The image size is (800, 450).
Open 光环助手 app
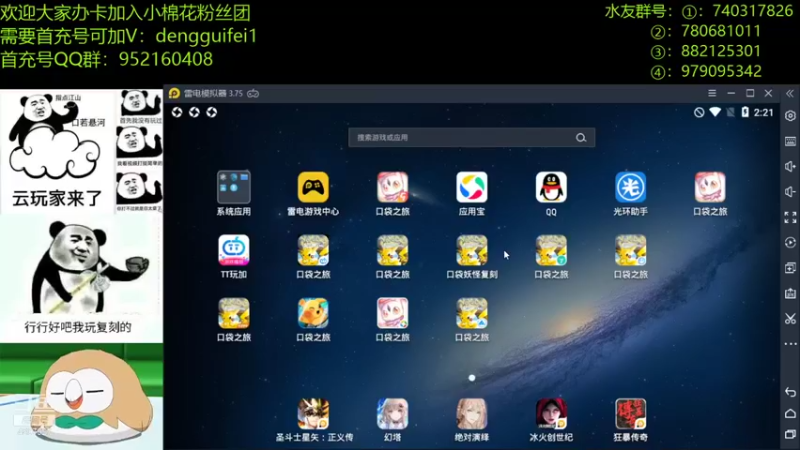(631, 187)
